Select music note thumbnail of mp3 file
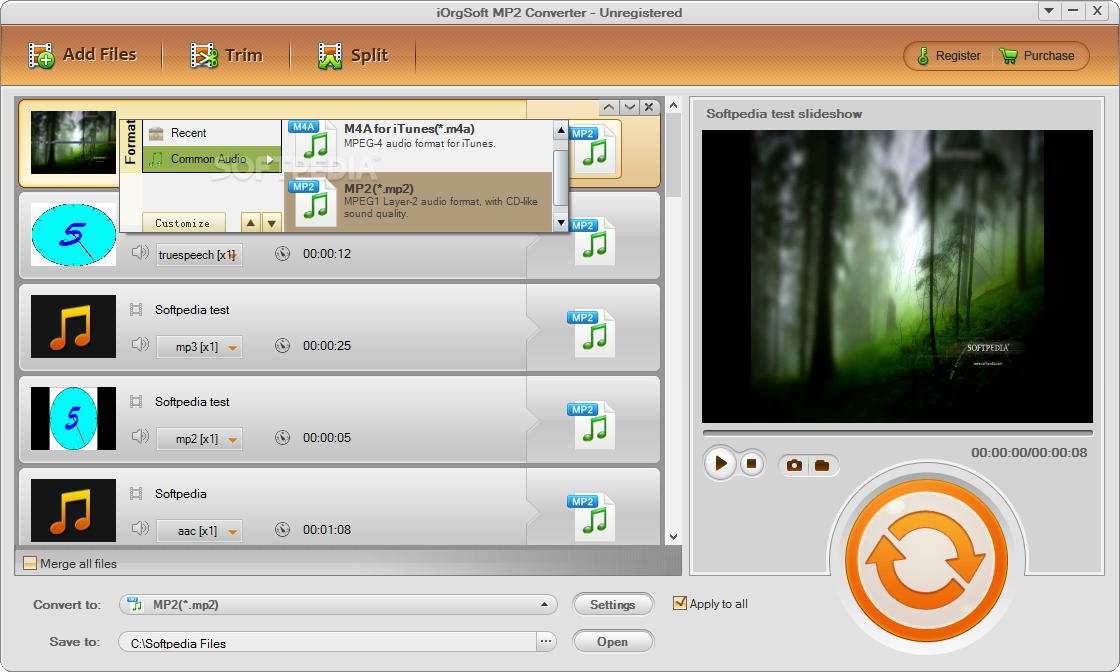The width and height of the screenshot is (1120, 672). (x=74, y=326)
